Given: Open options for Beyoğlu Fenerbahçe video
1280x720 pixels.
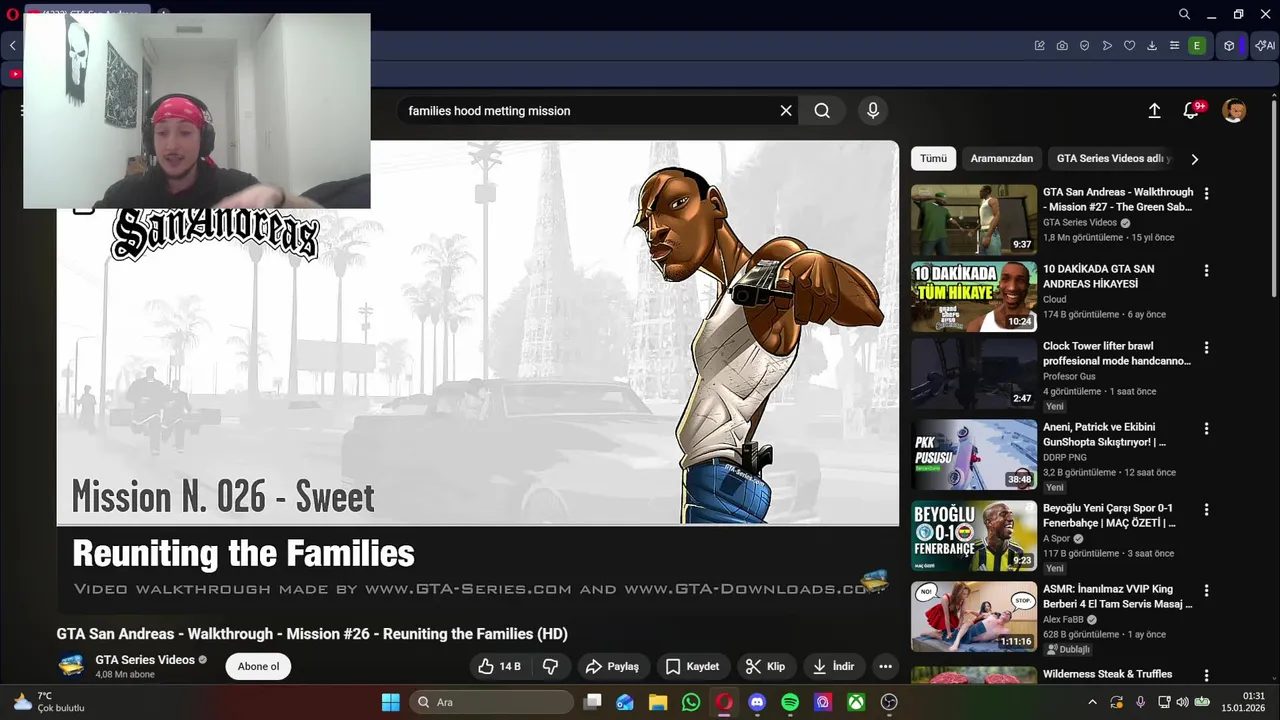Looking at the screenshot, I should coord(1206,510).
